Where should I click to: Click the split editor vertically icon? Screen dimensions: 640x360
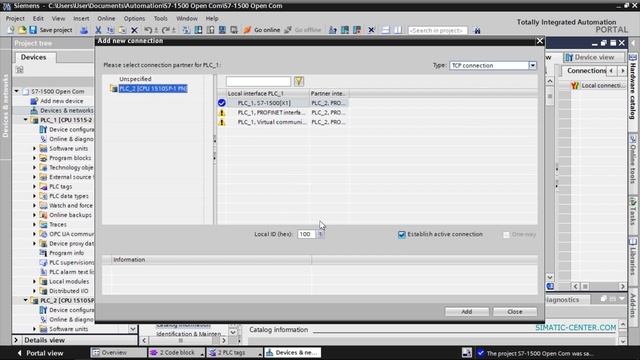398,30
